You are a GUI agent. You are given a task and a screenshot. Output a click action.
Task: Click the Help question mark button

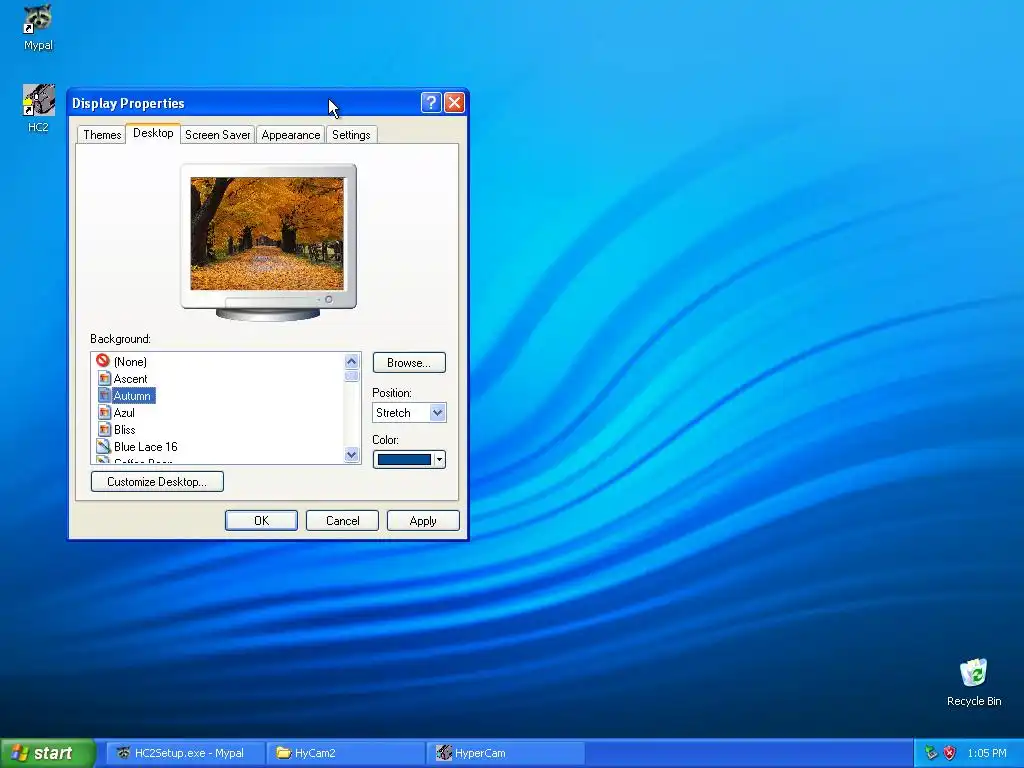[431, 103]
